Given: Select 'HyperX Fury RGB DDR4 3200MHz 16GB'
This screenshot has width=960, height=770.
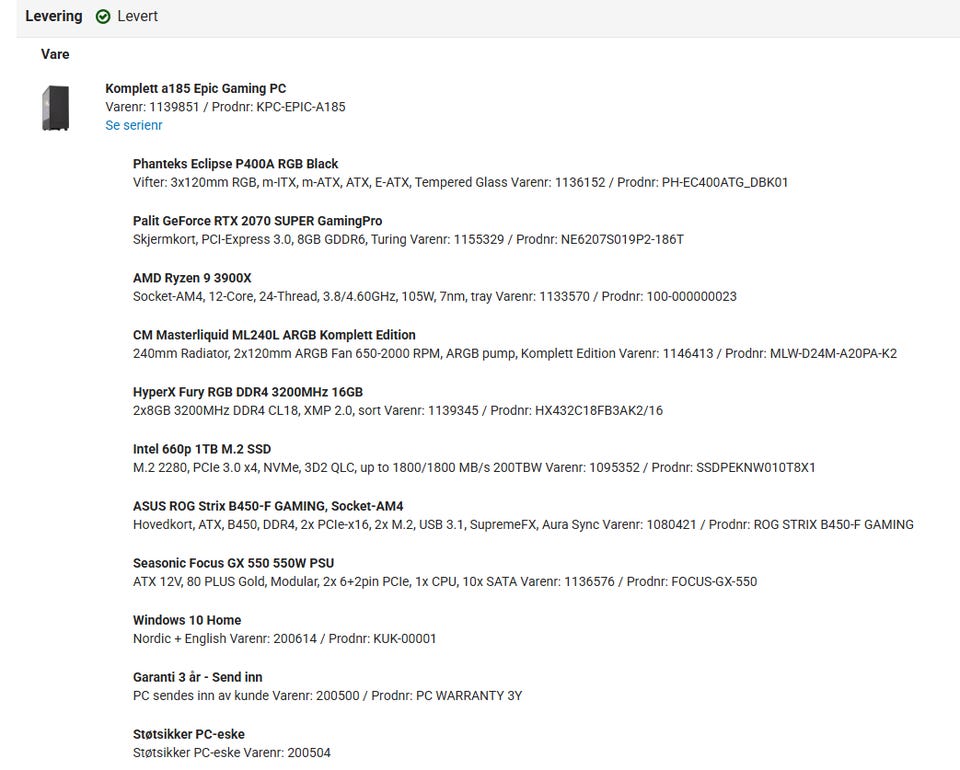Looking at the screenshot, I should pyautogui.click(x=248, y=392).
